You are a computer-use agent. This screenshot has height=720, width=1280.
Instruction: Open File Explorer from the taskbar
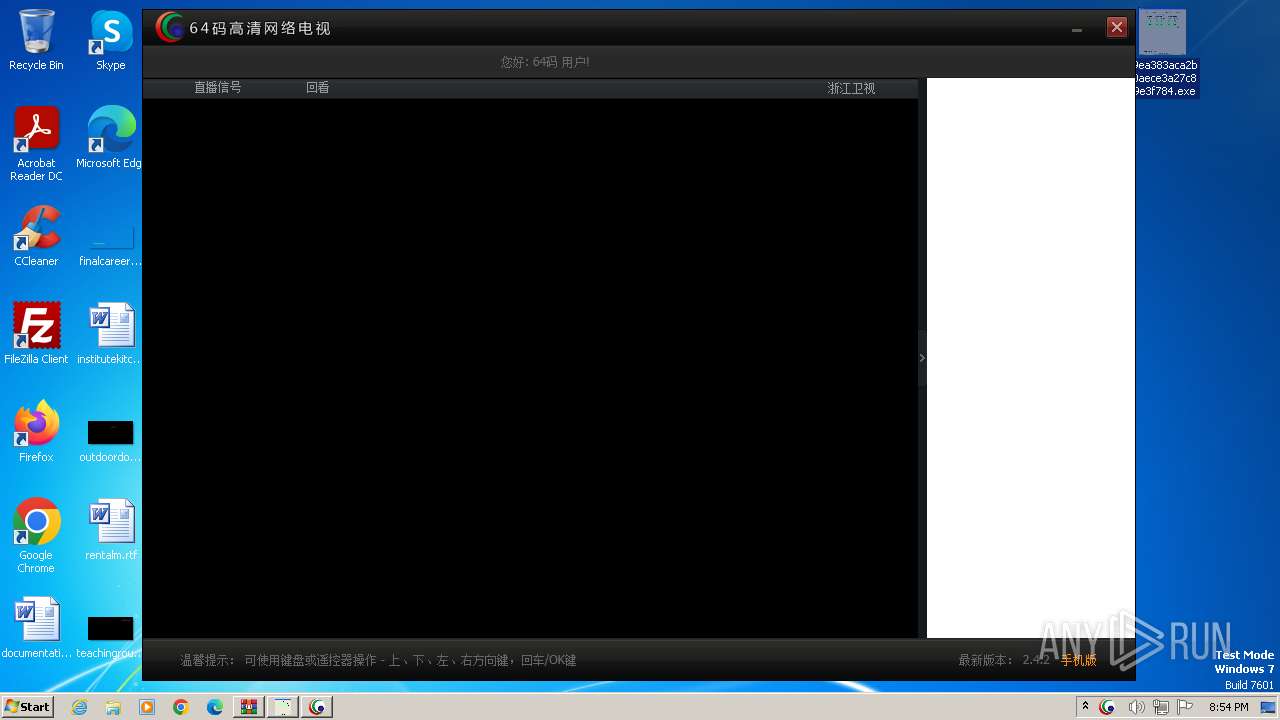pos(113,707)
